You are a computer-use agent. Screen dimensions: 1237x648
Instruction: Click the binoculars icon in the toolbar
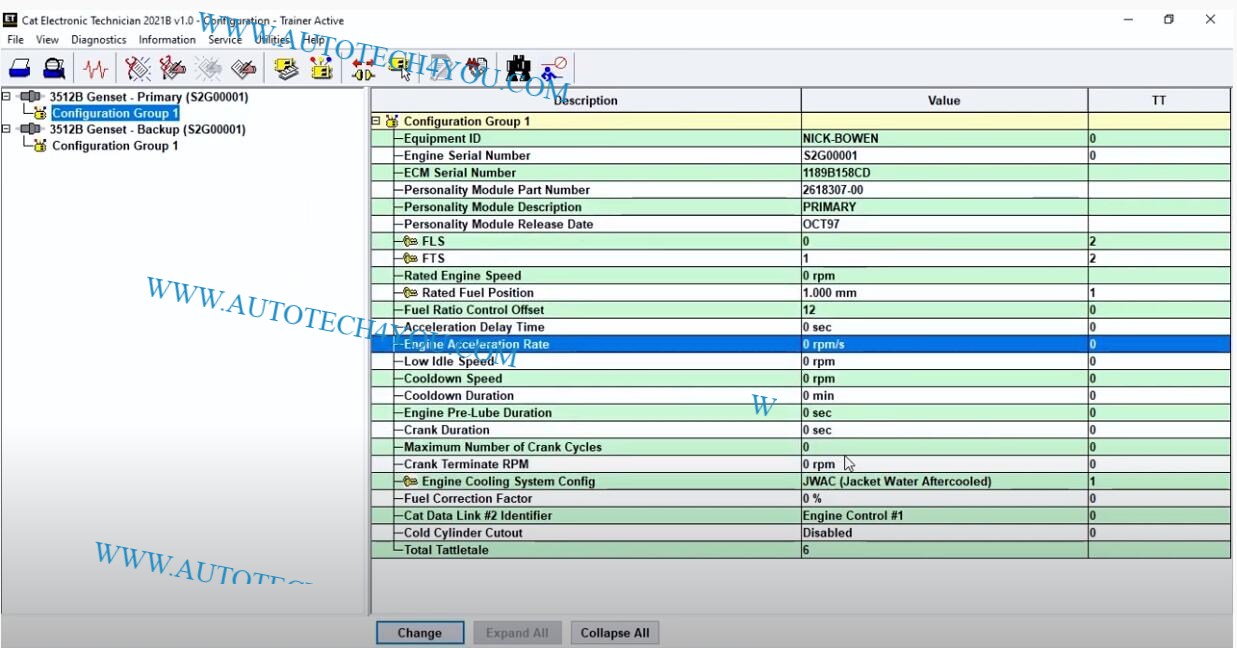click(x=518, y=69)
